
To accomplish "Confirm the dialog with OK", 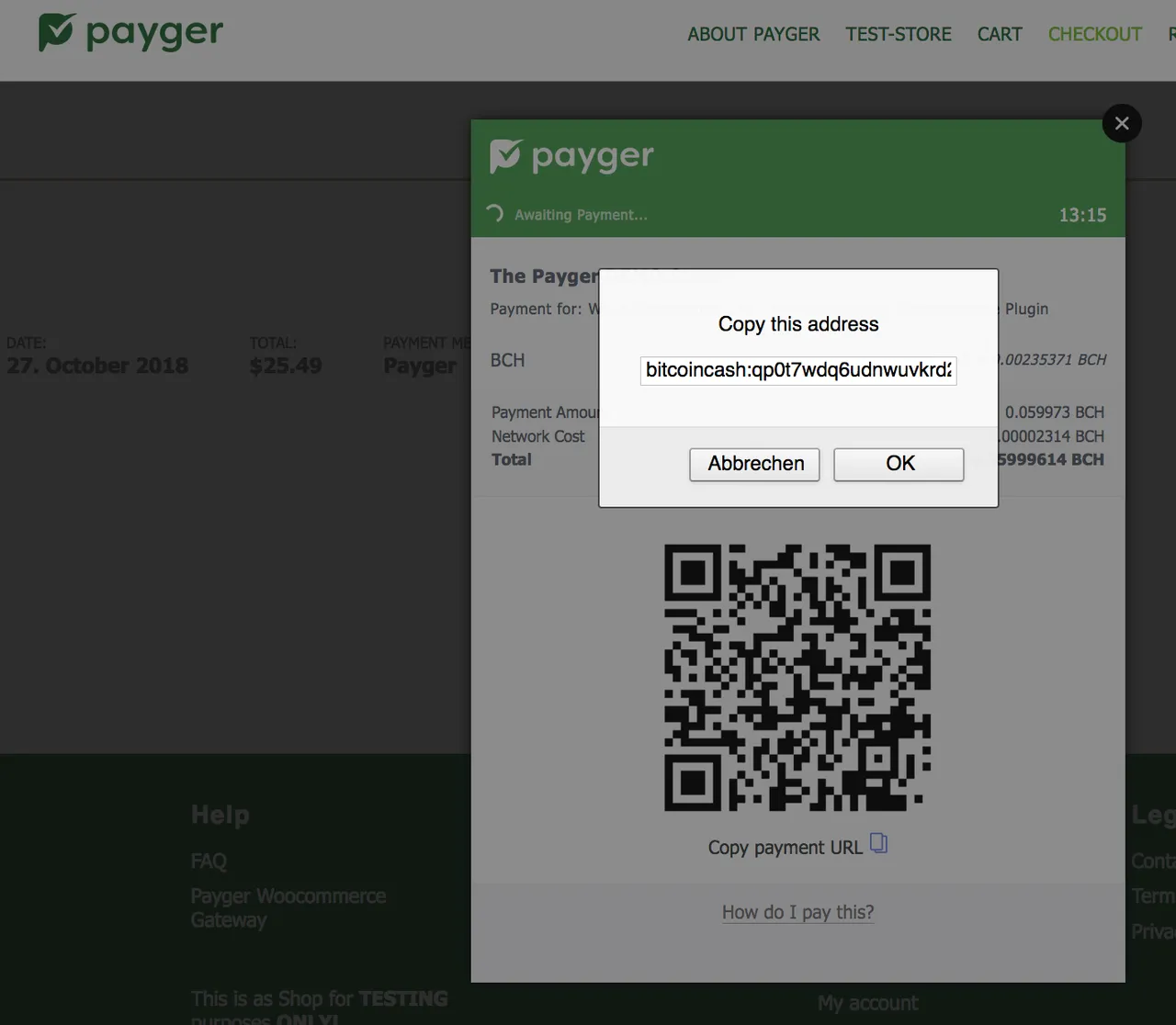I will click(899, 464).
